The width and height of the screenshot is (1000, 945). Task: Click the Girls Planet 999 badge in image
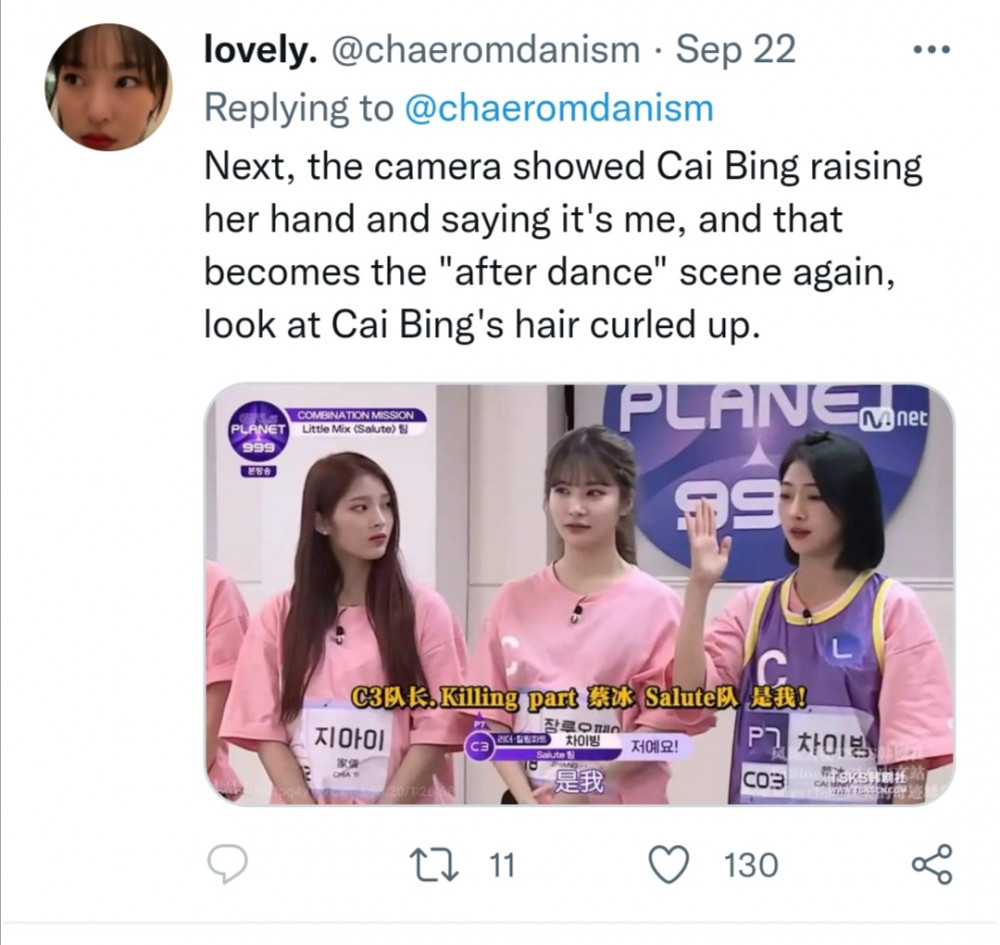point(257,435)
